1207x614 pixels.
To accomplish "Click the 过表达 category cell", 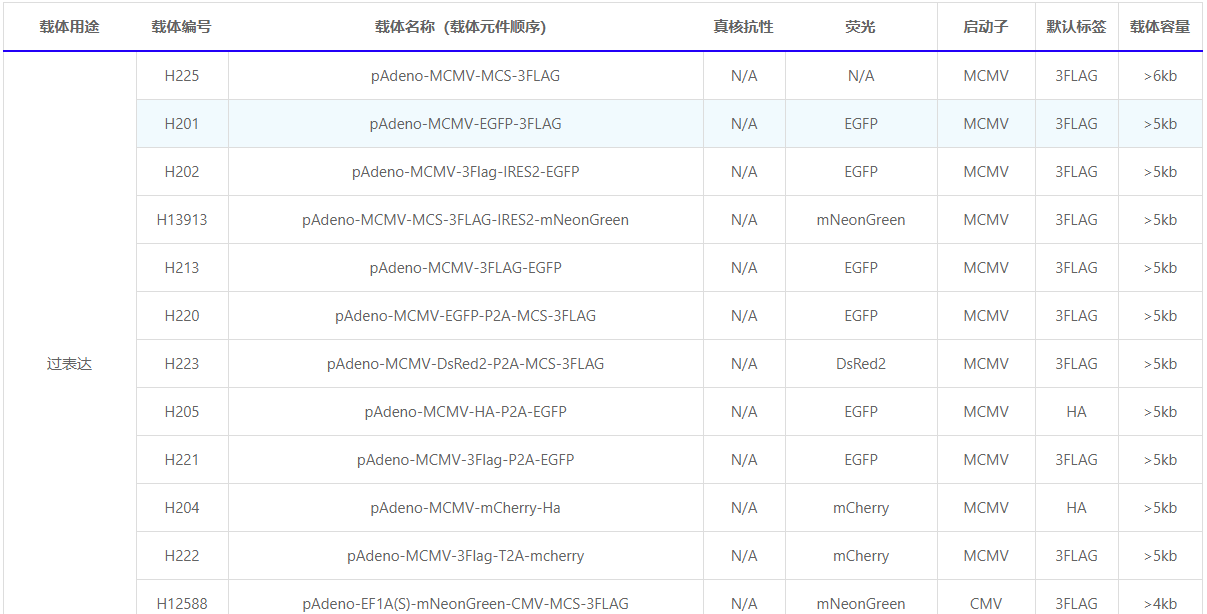I will tap(69, 364).
